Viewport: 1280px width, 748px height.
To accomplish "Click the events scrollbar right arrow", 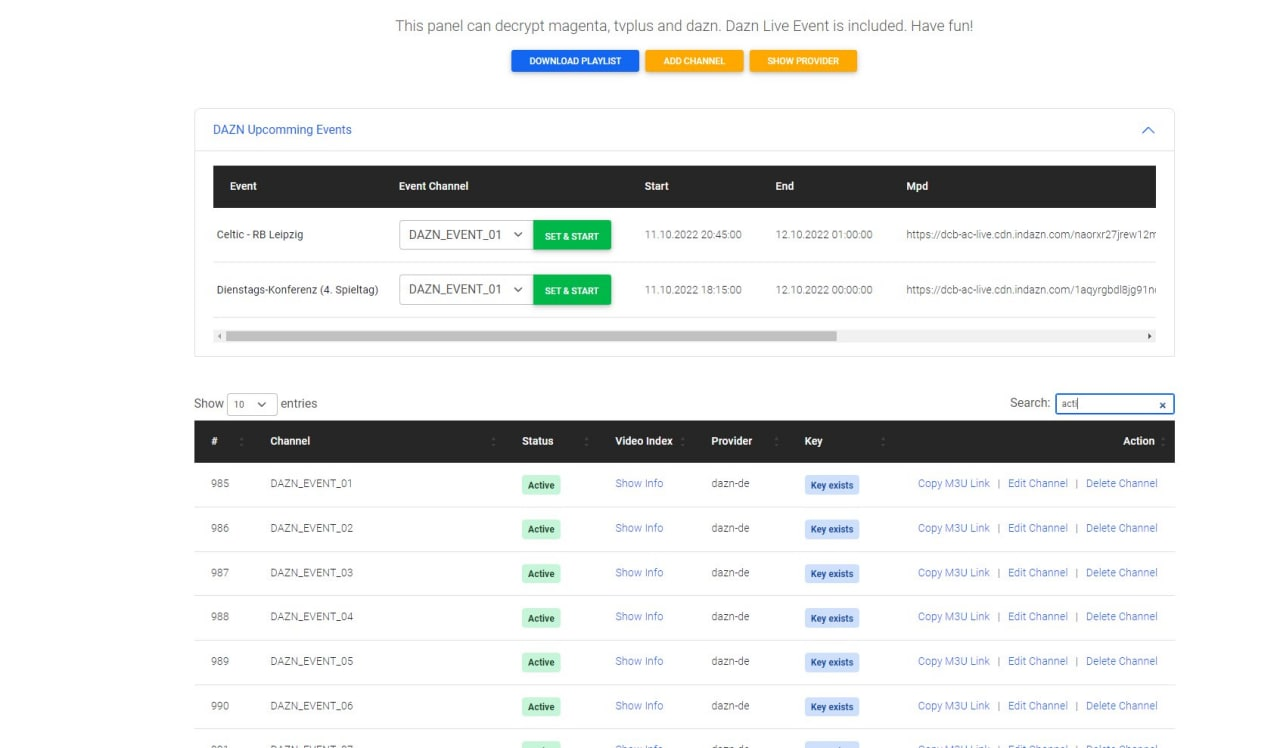I will point(1150,336).
